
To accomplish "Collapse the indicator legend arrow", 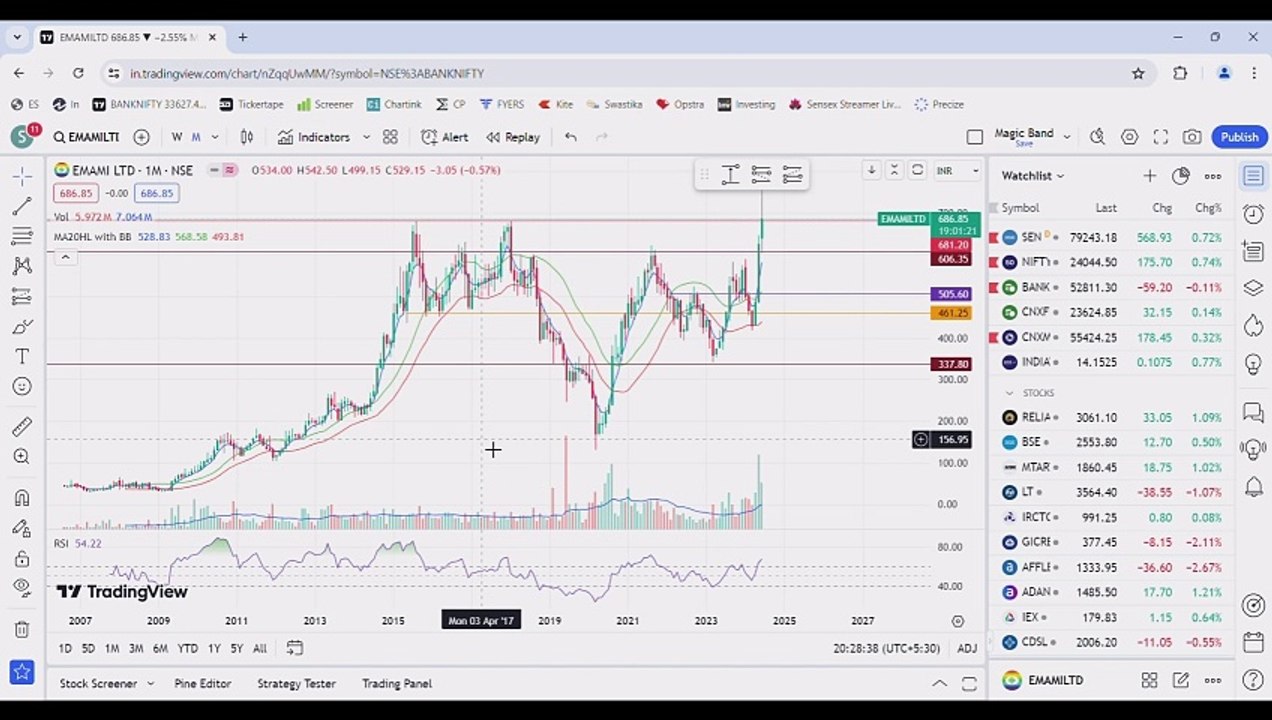I will pos(65,258).
